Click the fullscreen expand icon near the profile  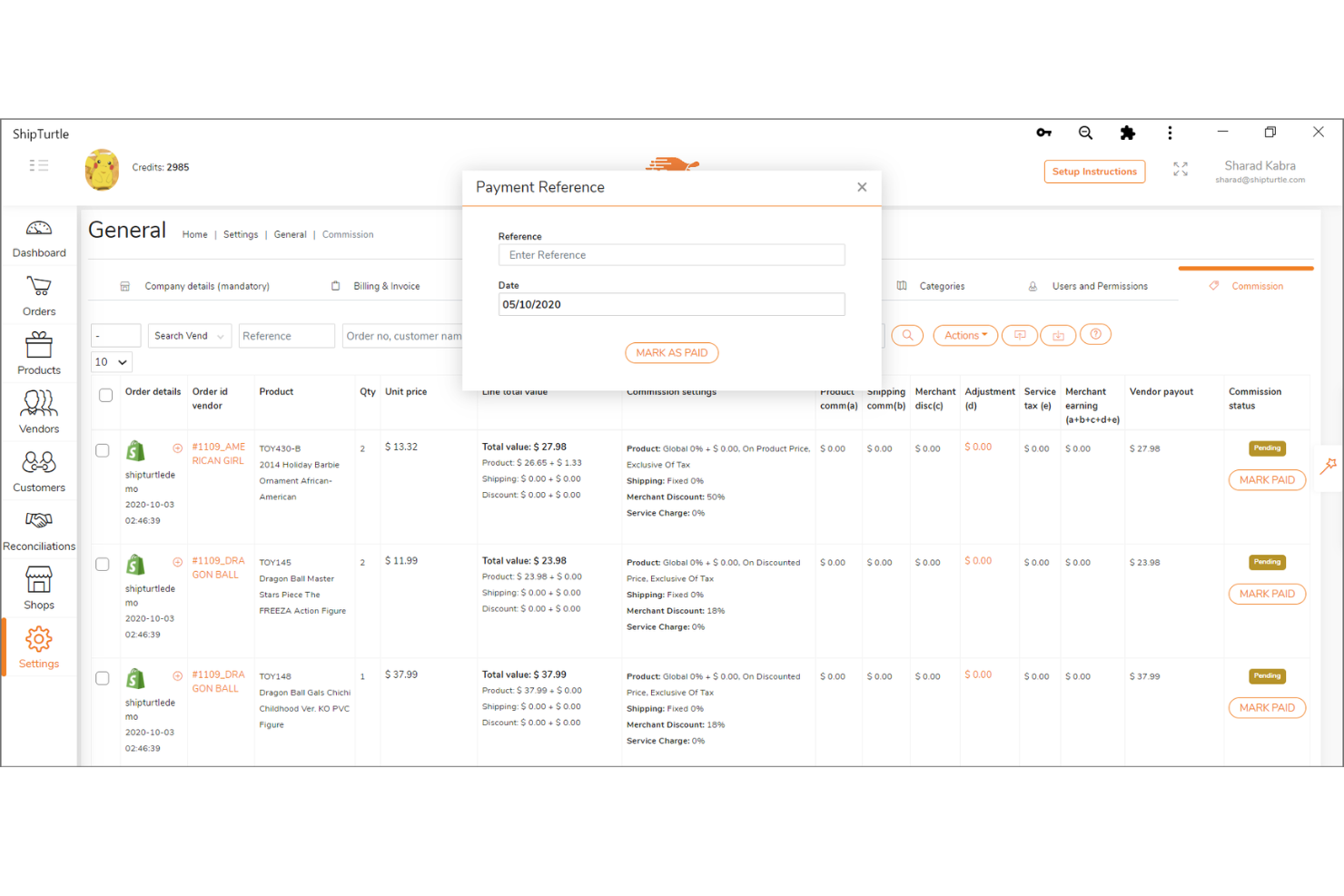1180,168
